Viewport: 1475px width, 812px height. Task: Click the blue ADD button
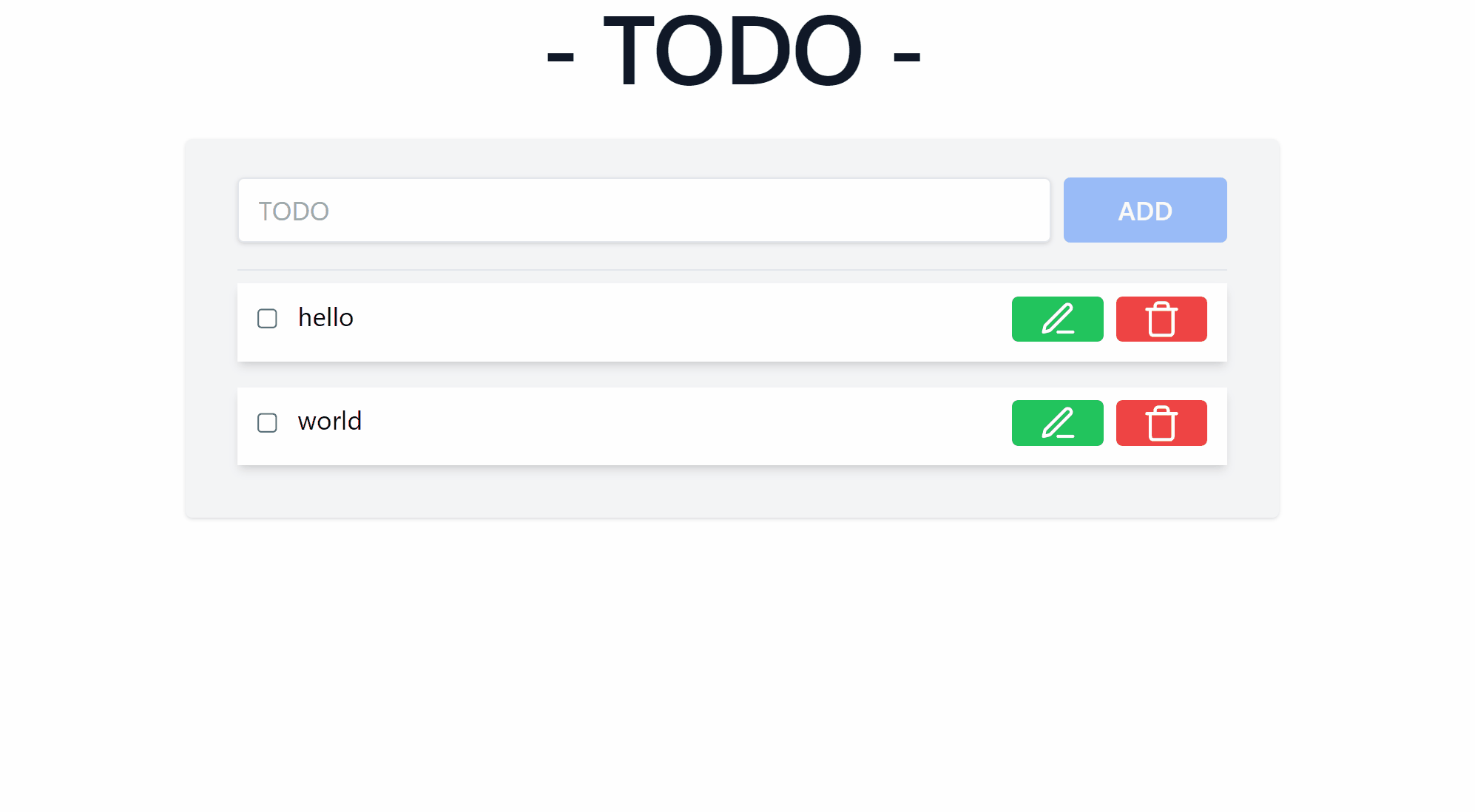point(1144,210)
